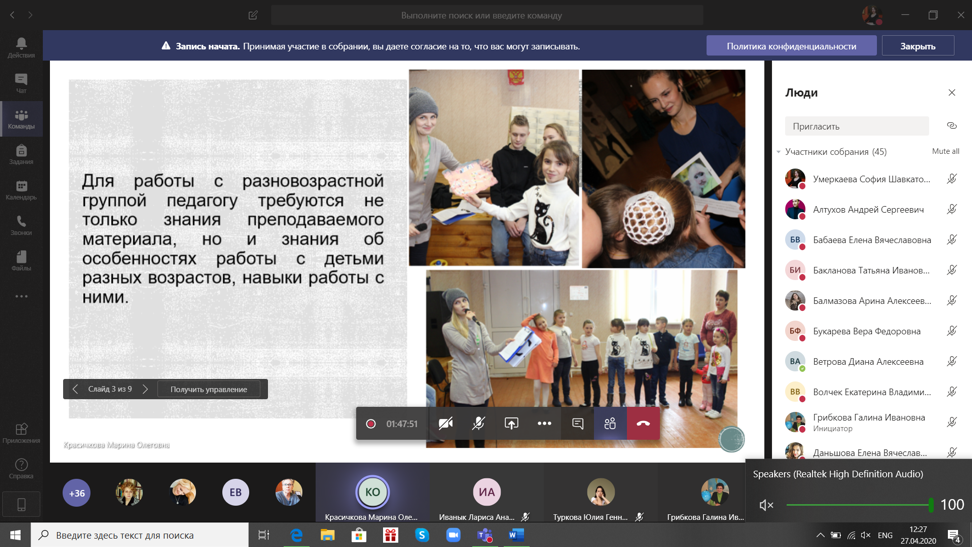Open the Calendar in the left sidebar

point(21,190)
